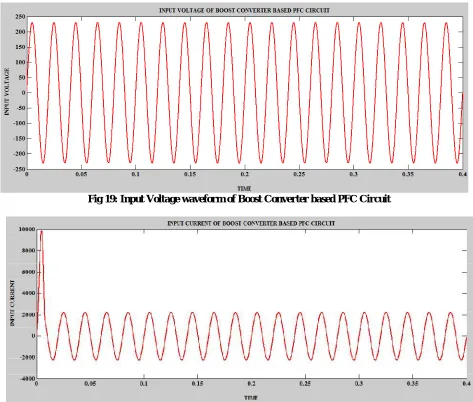Click the 0.35 time tick in voltage plot

pos(408,174)
